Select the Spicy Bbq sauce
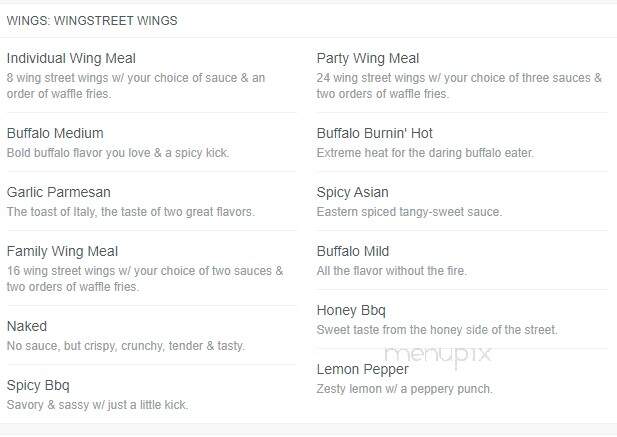The image size is (617, 437). [38, 385]
